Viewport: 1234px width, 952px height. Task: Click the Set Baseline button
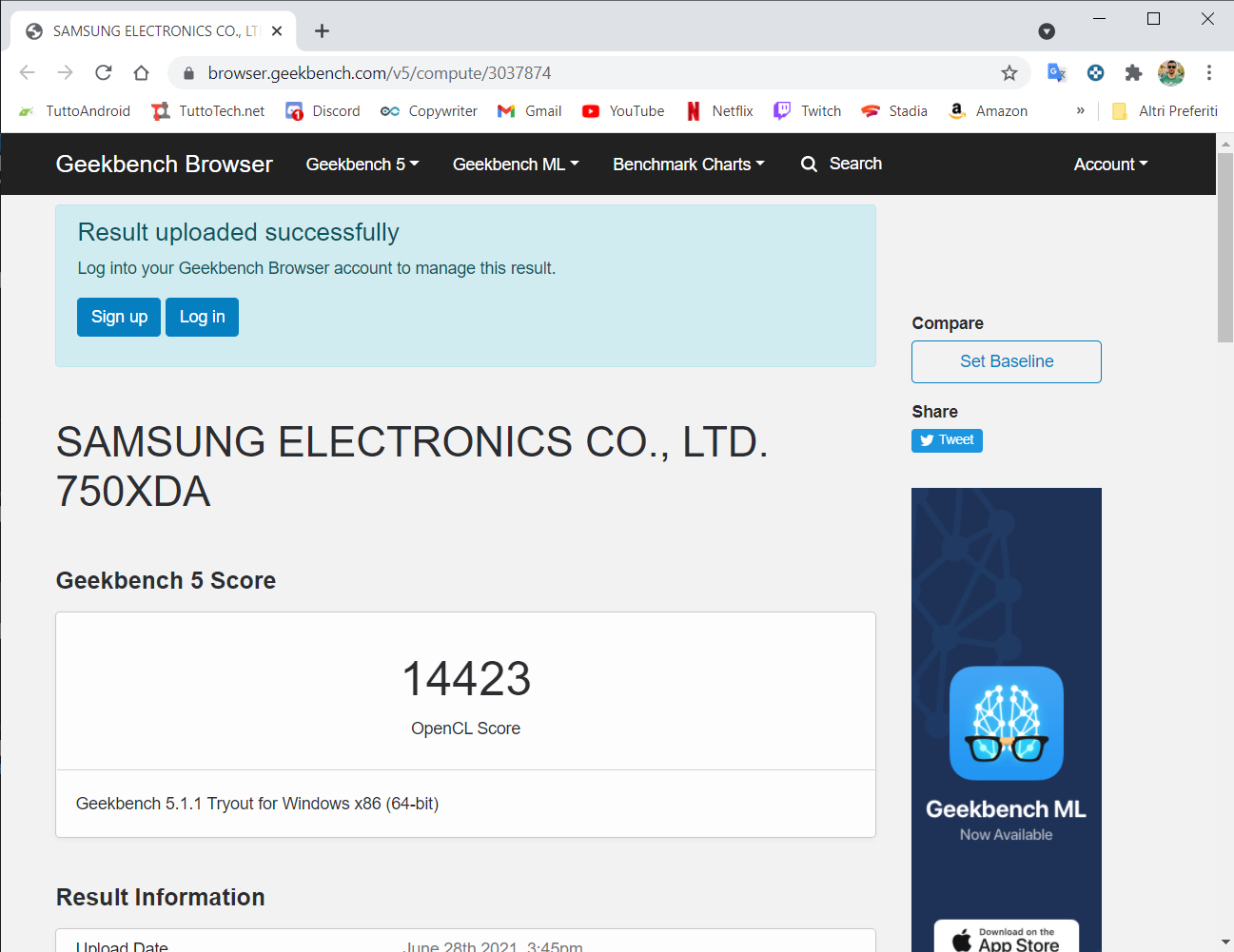click(1007, 361)
